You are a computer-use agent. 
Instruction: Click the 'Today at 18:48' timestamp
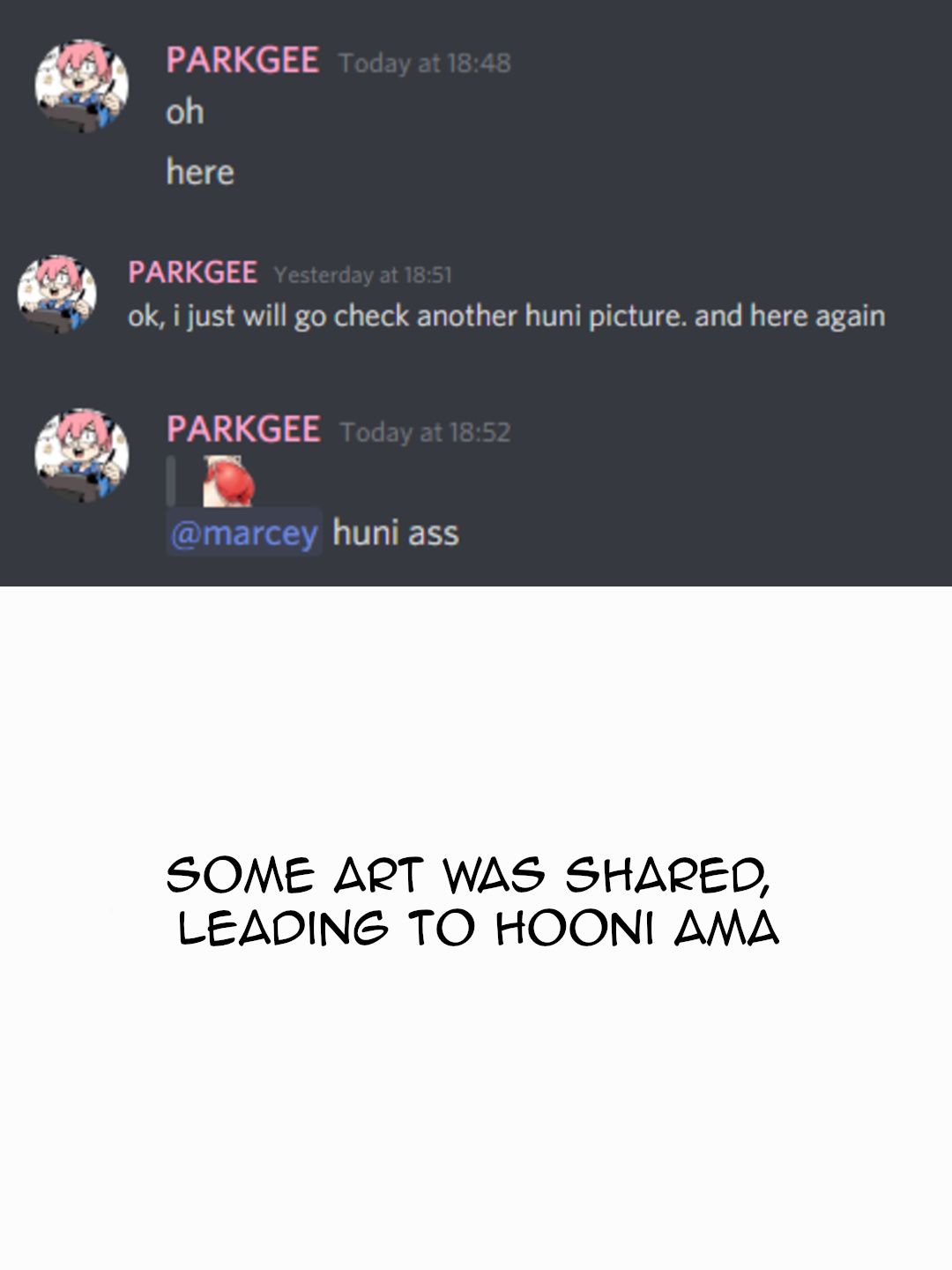pyautogui.click(x=425, y=63)
